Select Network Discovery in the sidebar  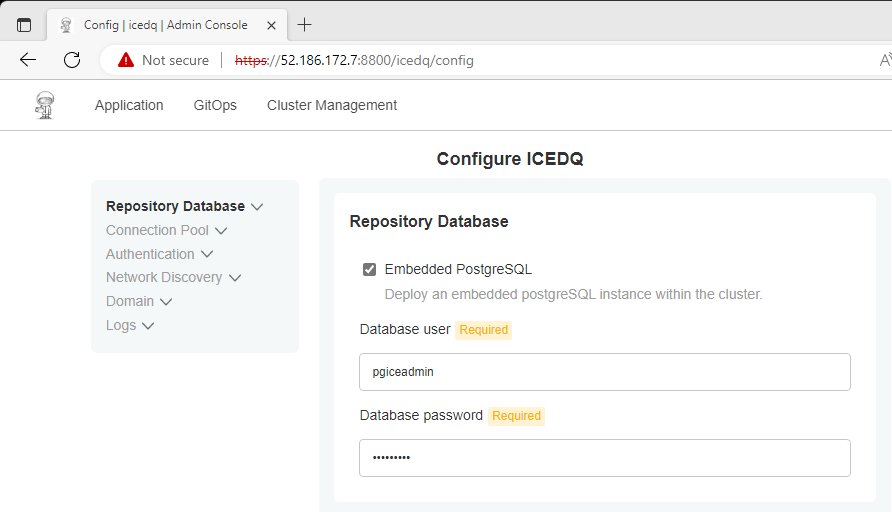click(164, 277)
